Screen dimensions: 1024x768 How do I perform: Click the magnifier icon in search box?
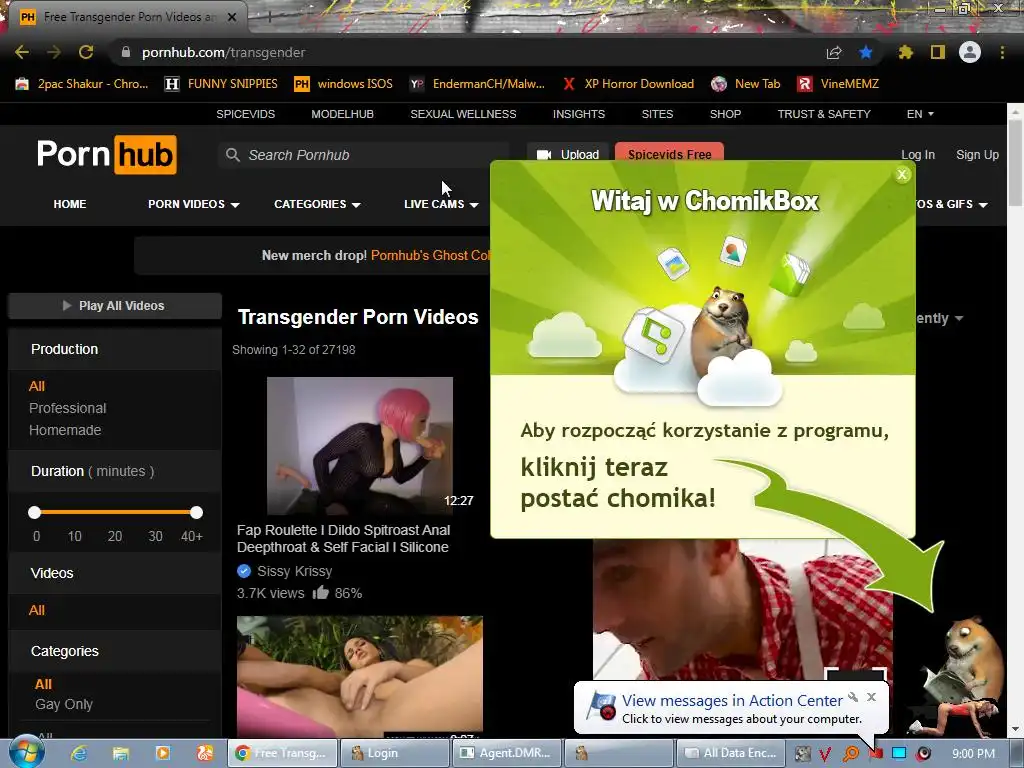click(232, 155)
